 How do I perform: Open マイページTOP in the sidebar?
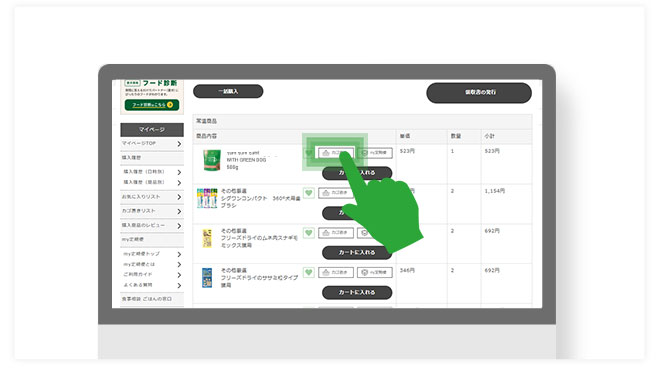click(x=152, y=144)
